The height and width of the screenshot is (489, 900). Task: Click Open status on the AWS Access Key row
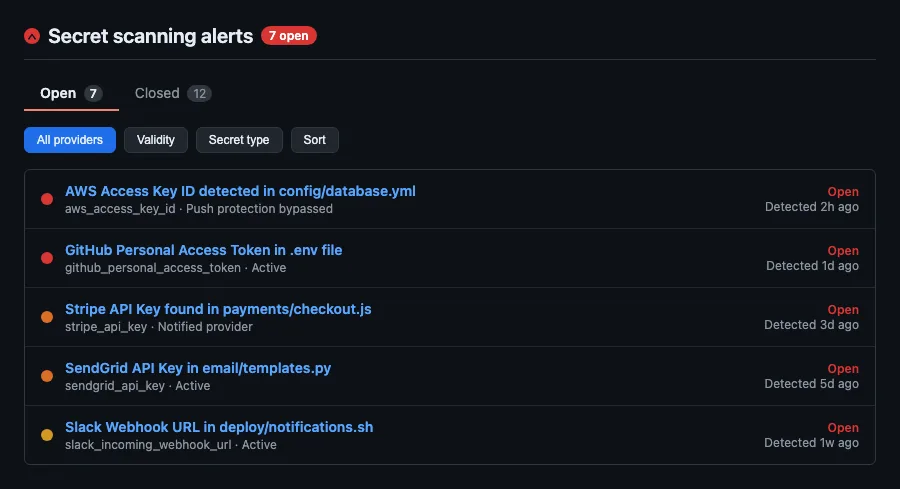click(843, 192)
